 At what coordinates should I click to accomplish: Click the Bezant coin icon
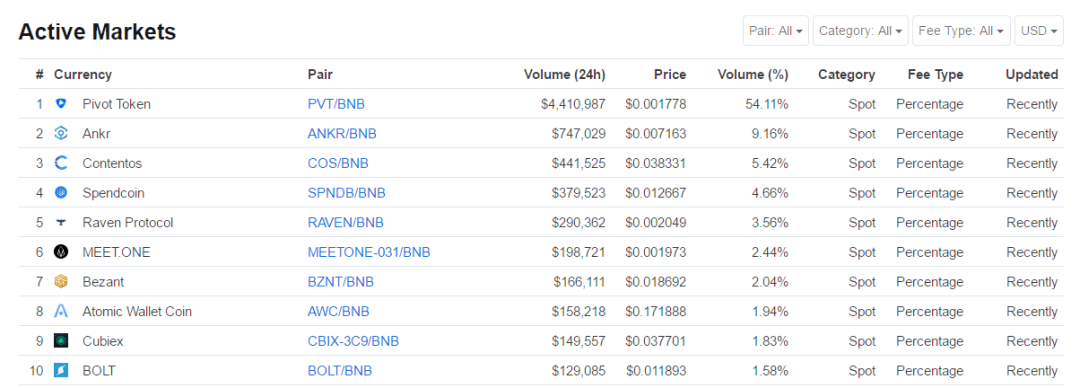[x=61, y=282]
